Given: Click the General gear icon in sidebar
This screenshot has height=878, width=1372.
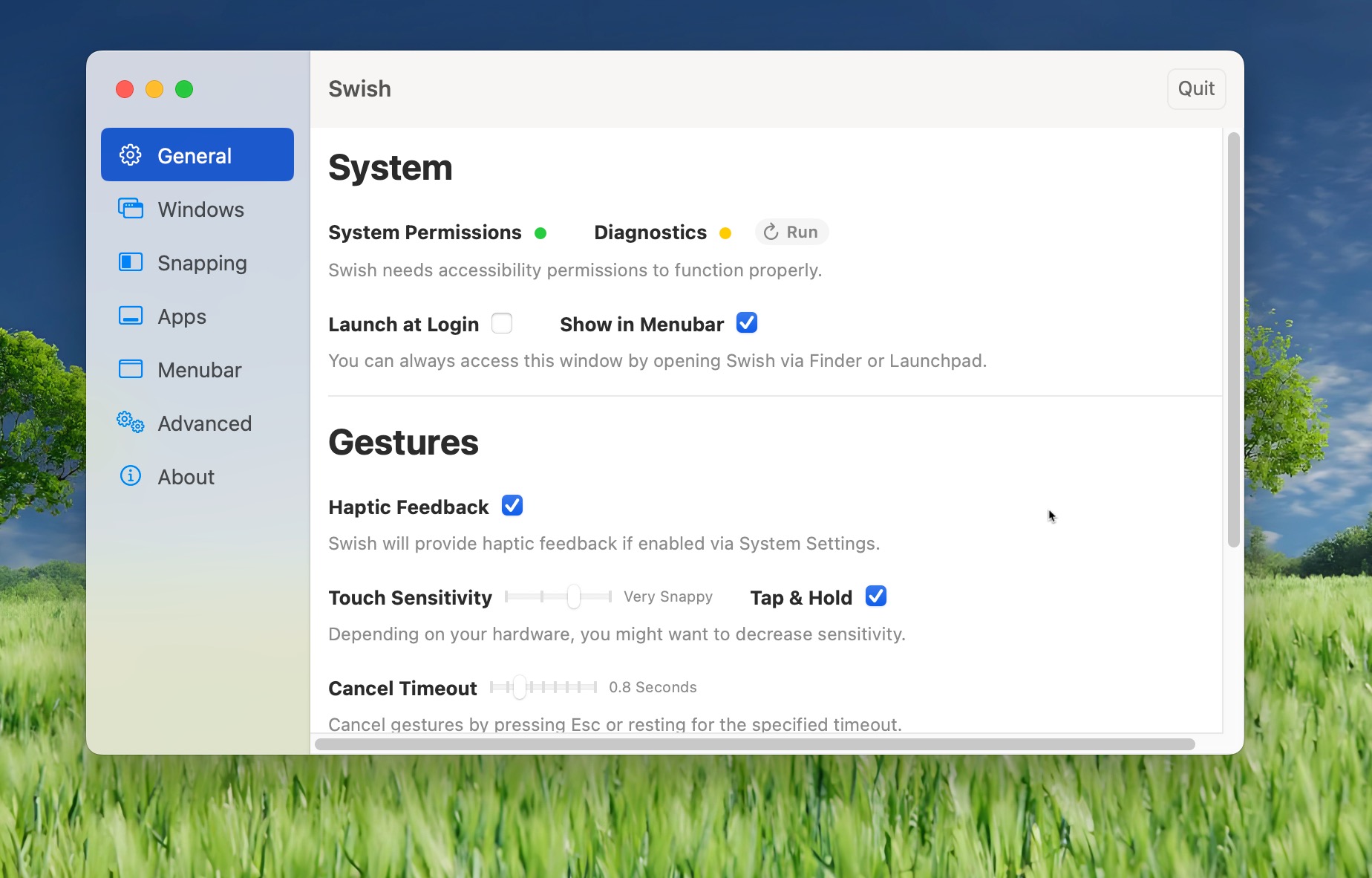Looking at the screenshot, I should point(131,155).
